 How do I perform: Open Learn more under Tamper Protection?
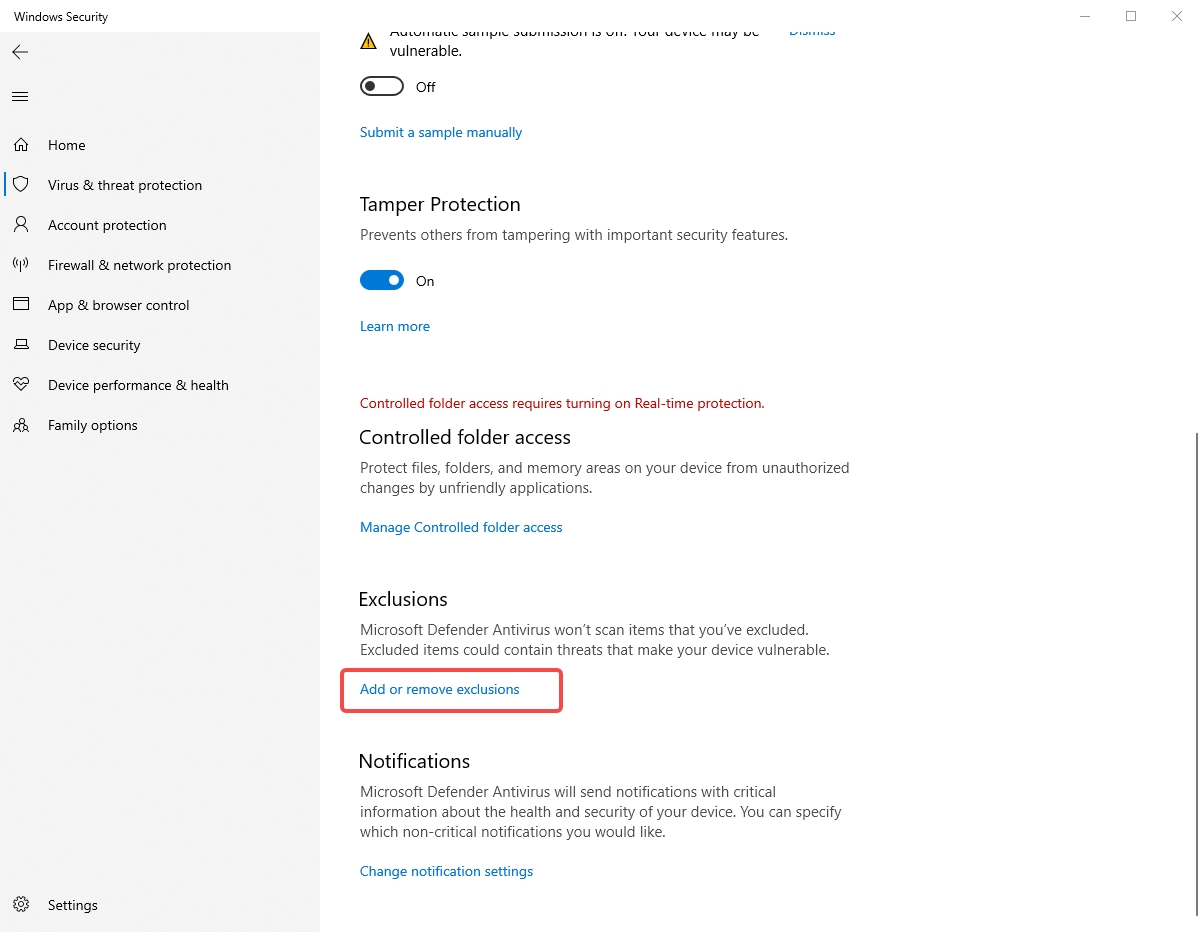click(395, 326)
